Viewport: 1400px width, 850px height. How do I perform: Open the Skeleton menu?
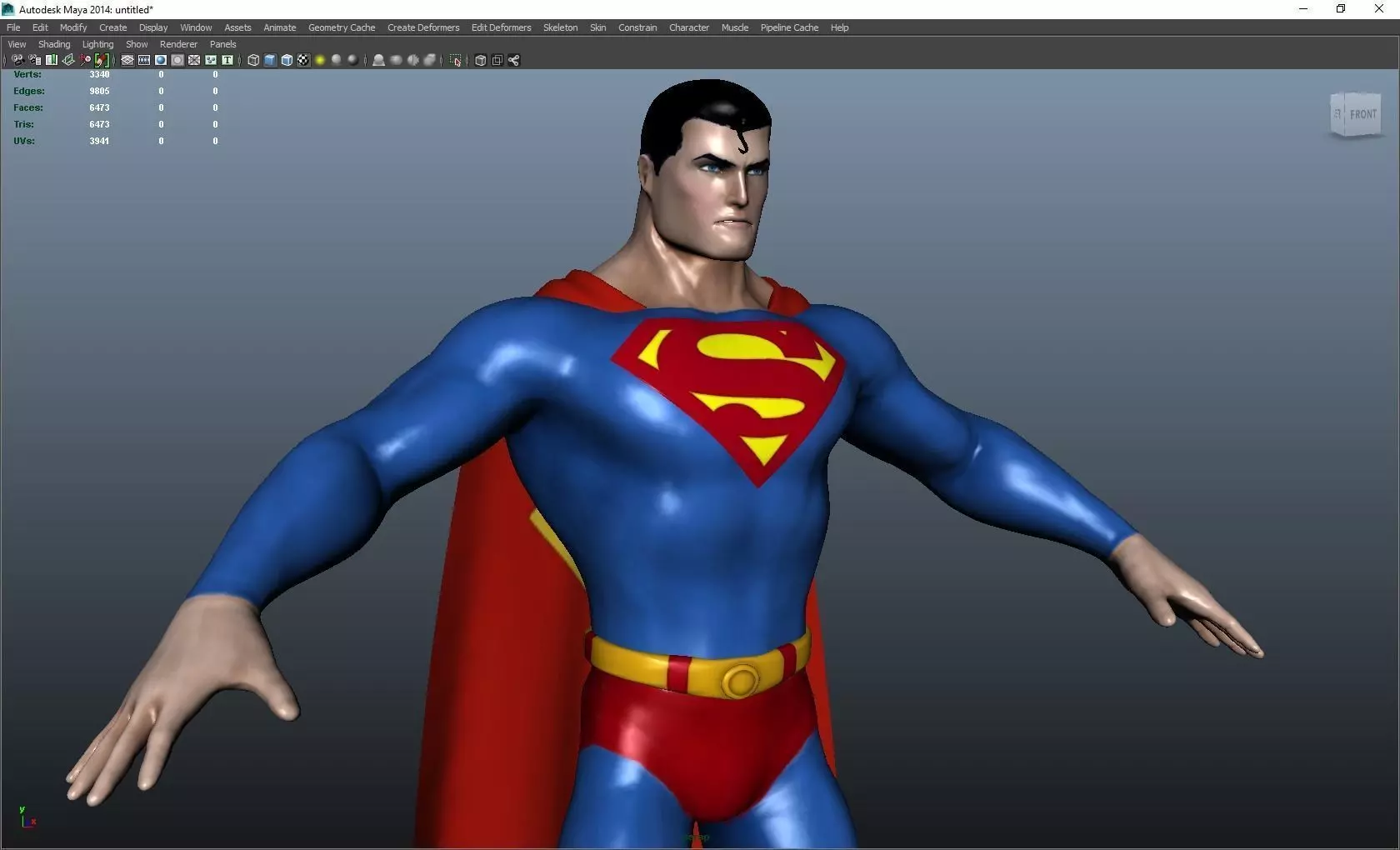[560, 27]
